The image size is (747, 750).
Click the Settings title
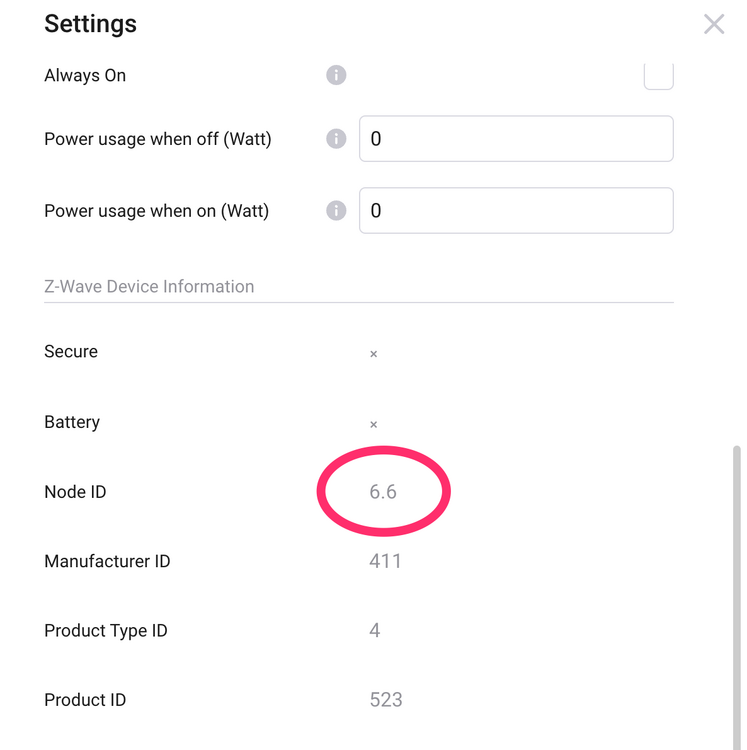tap(91, 24)
